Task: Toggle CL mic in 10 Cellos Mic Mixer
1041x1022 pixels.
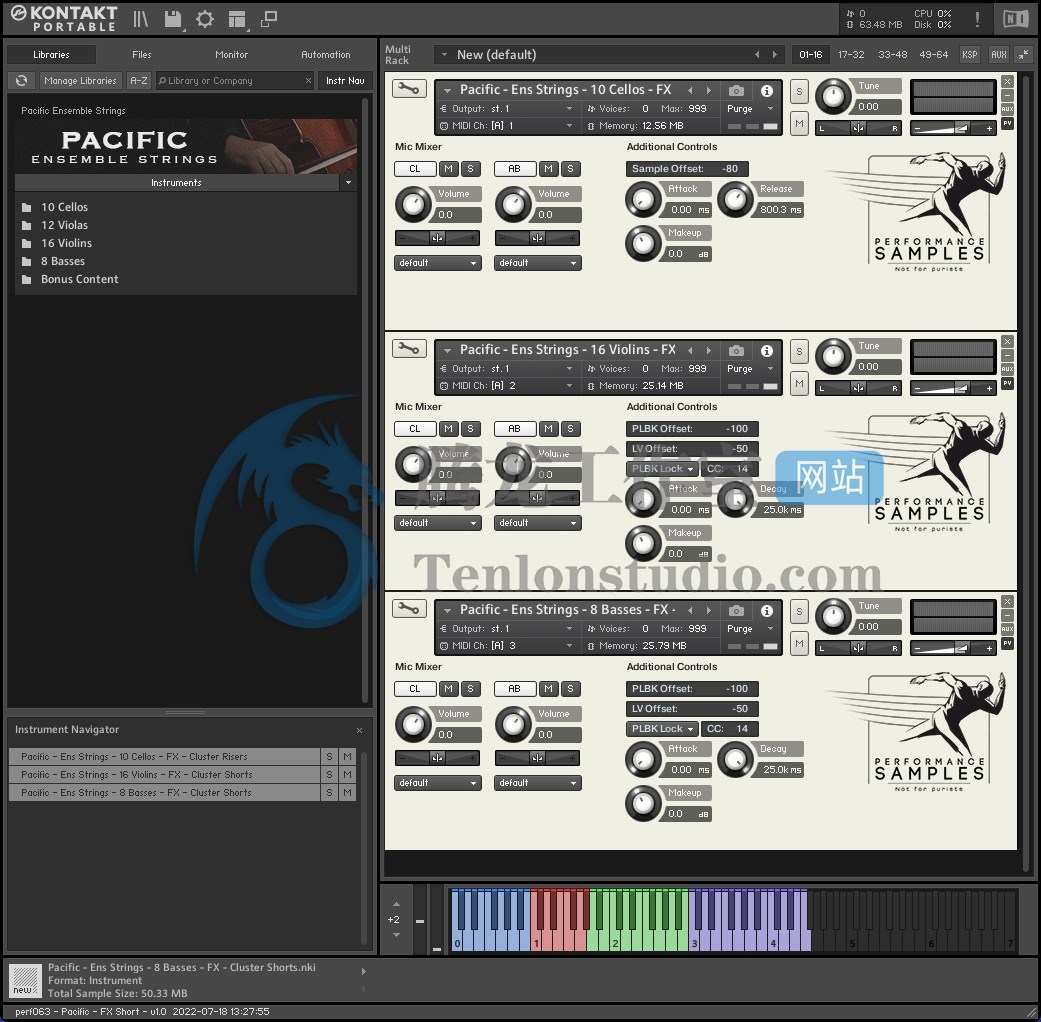Action: pyautogui.click(x=415, y=169)
